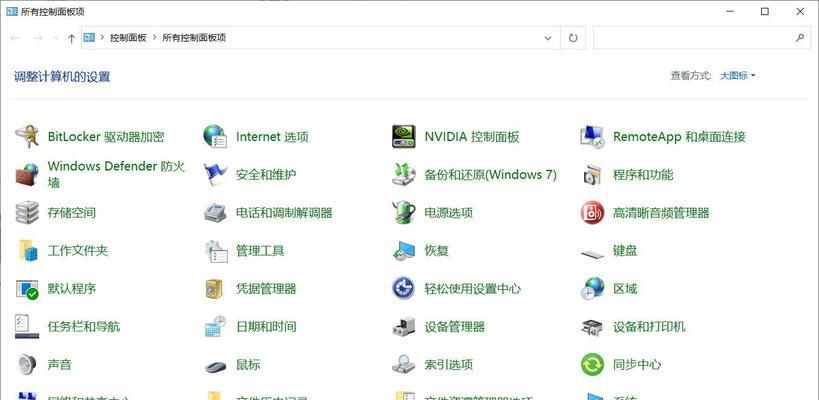Open the 恢复 recovery icon
The height and width of the screenshot is (400, 819).
[x=404, y=251]
